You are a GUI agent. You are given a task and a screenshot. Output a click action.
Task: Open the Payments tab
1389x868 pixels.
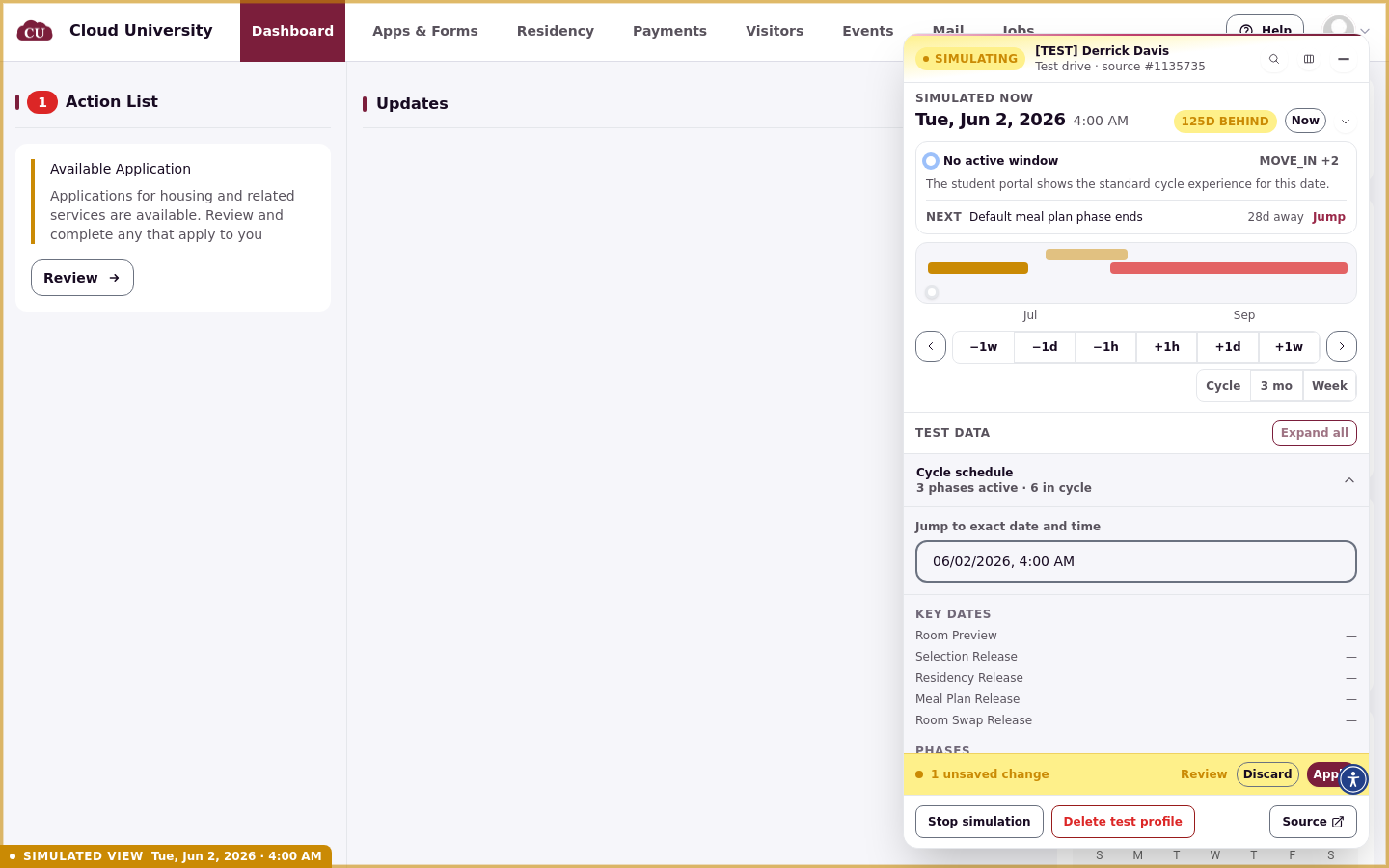[x=669, y=31]
